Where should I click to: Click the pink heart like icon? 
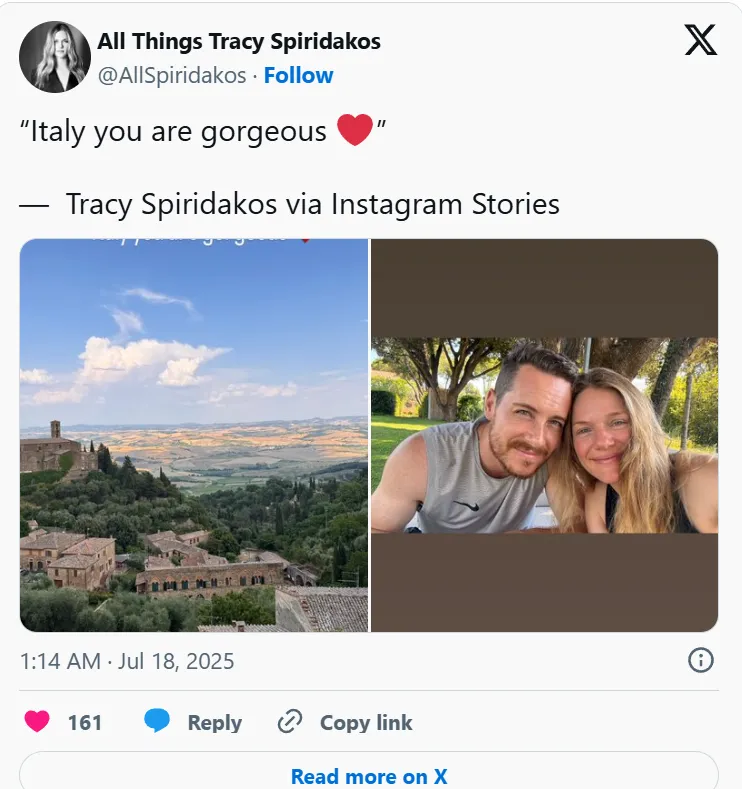coord(37,721)
